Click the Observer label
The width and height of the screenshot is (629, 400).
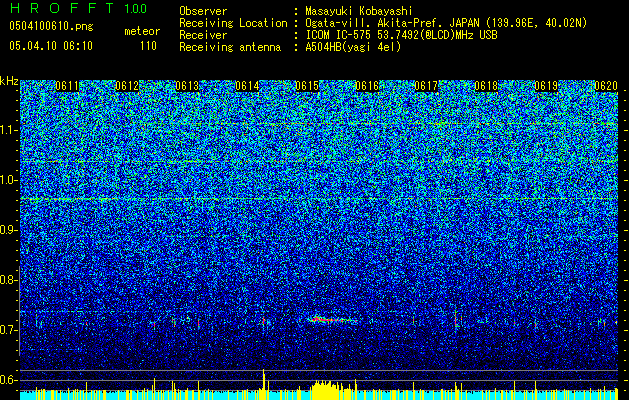pyautogui.click(x=203, y=11)
